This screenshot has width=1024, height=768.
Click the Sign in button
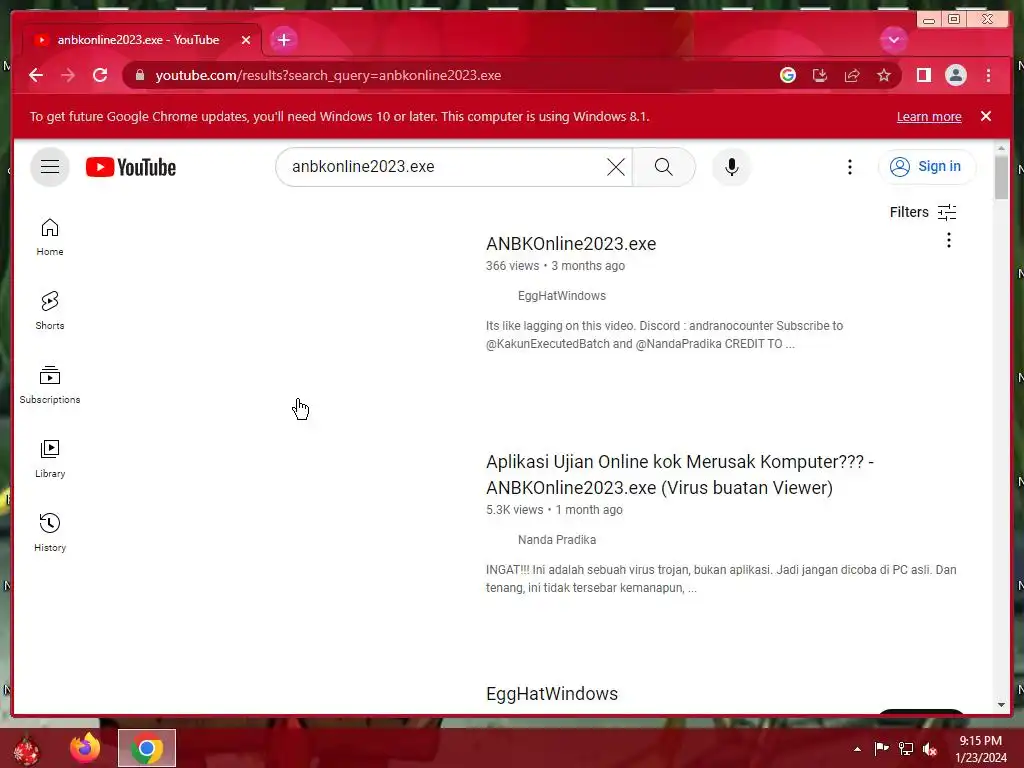point(927,167)
